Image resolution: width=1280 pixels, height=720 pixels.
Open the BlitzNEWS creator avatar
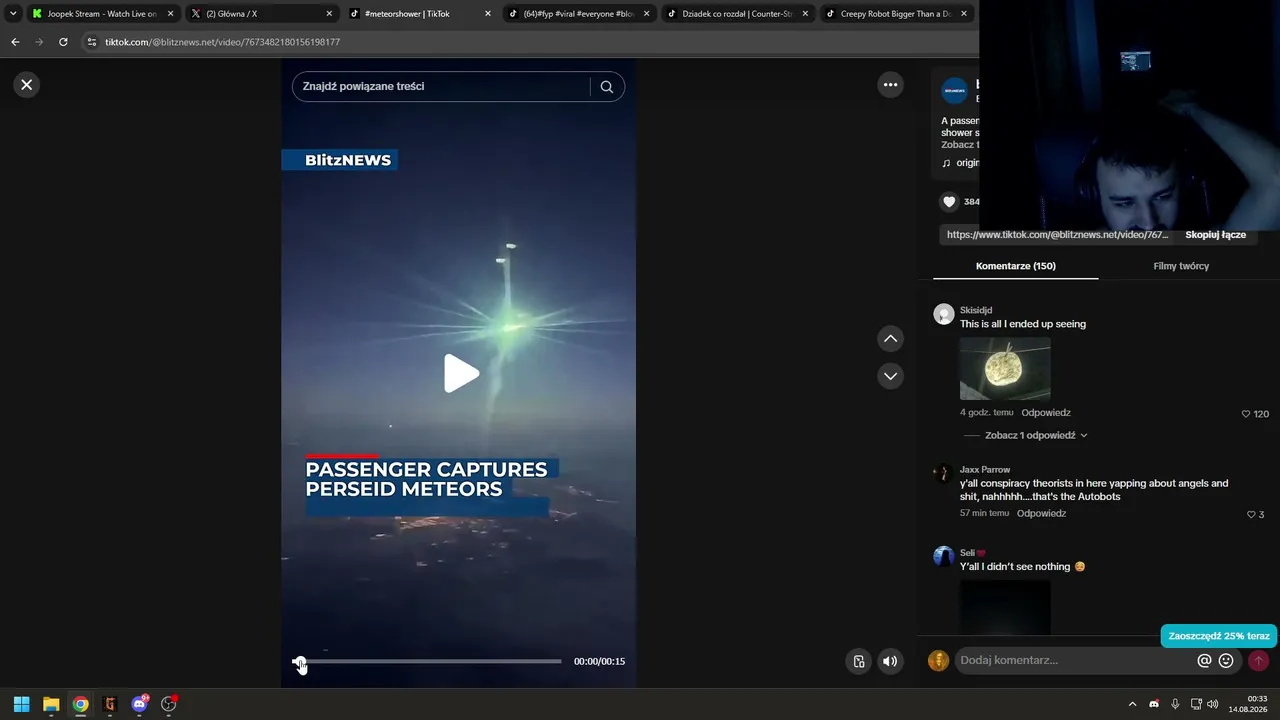tap(955, 91)
